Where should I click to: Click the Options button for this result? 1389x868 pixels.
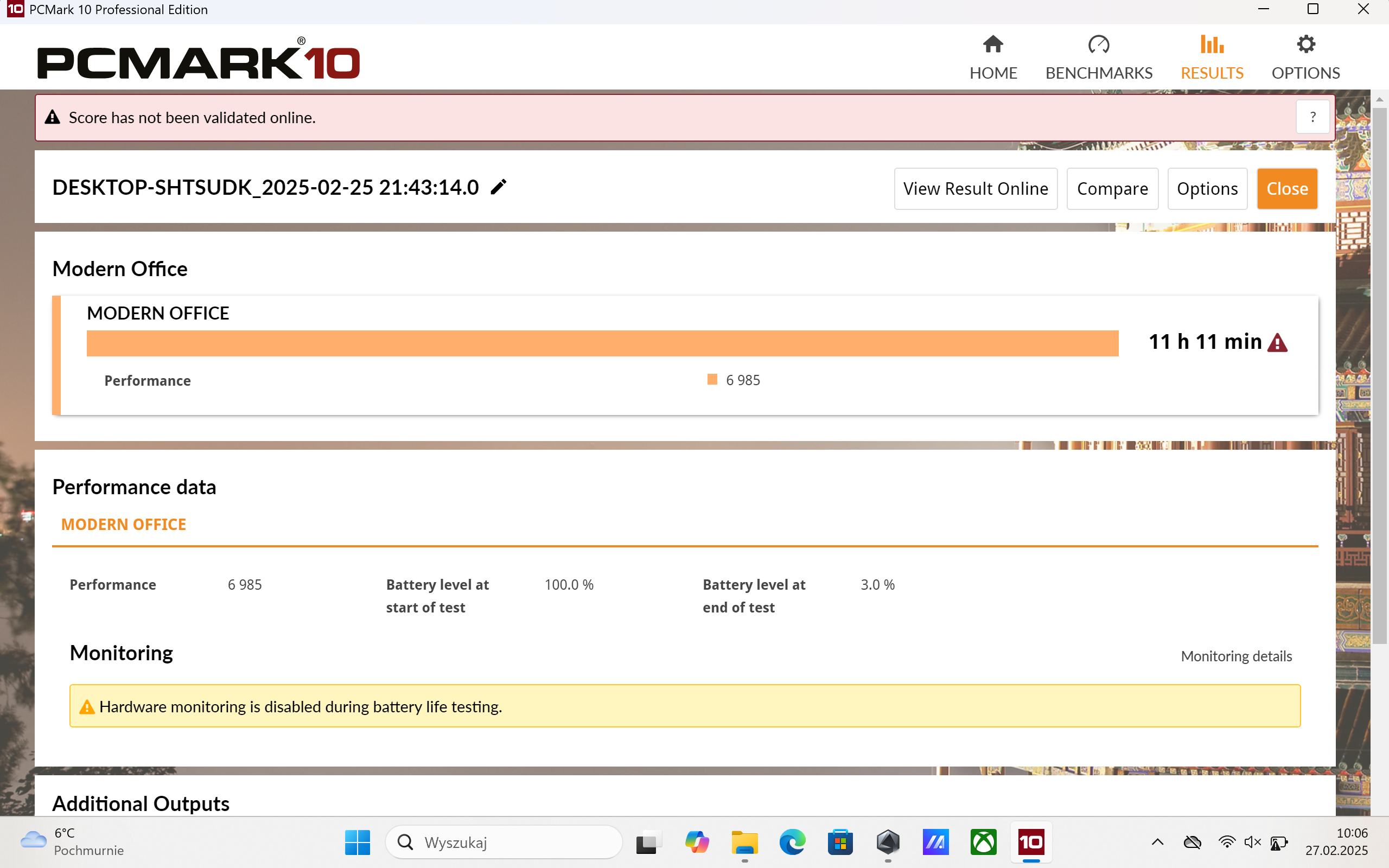(1207, 188)
